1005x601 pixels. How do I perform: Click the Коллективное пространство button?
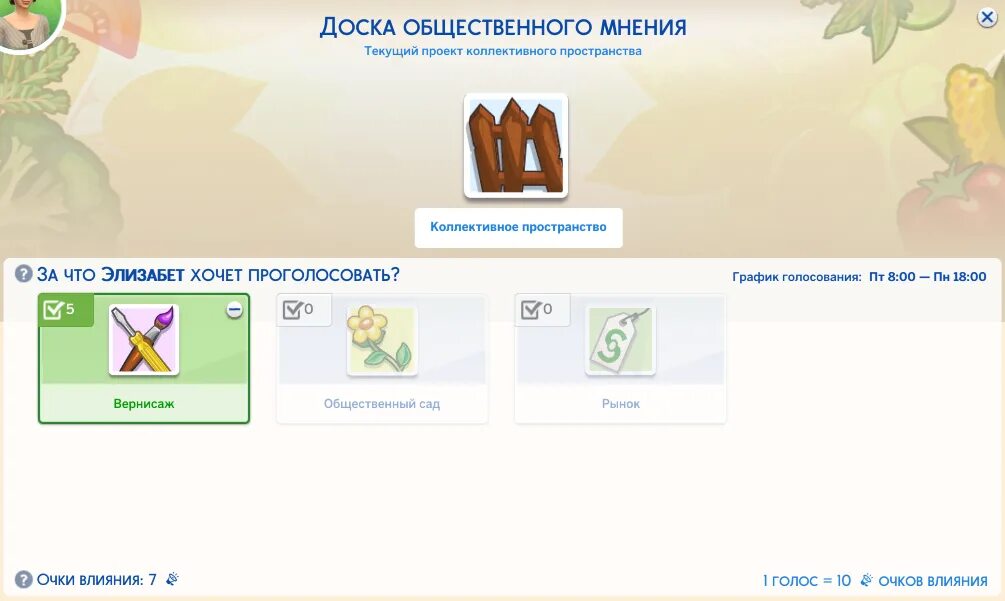click(x=519, y=227)
